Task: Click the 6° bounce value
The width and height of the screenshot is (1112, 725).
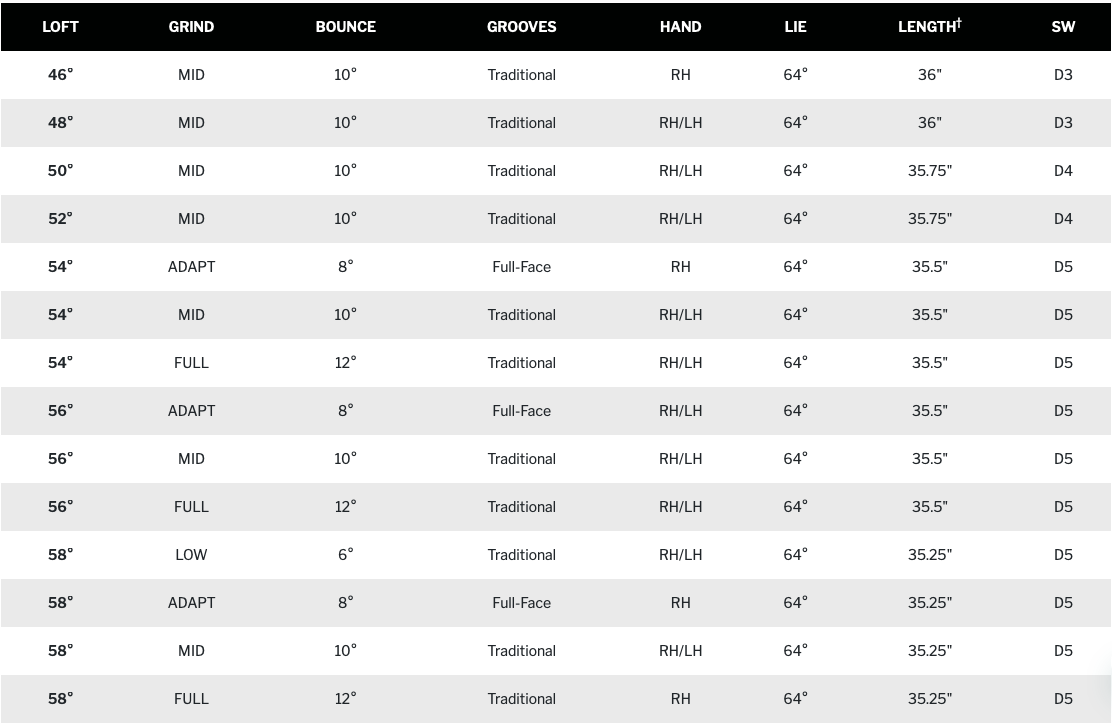Action: click(x=345, y=555)
